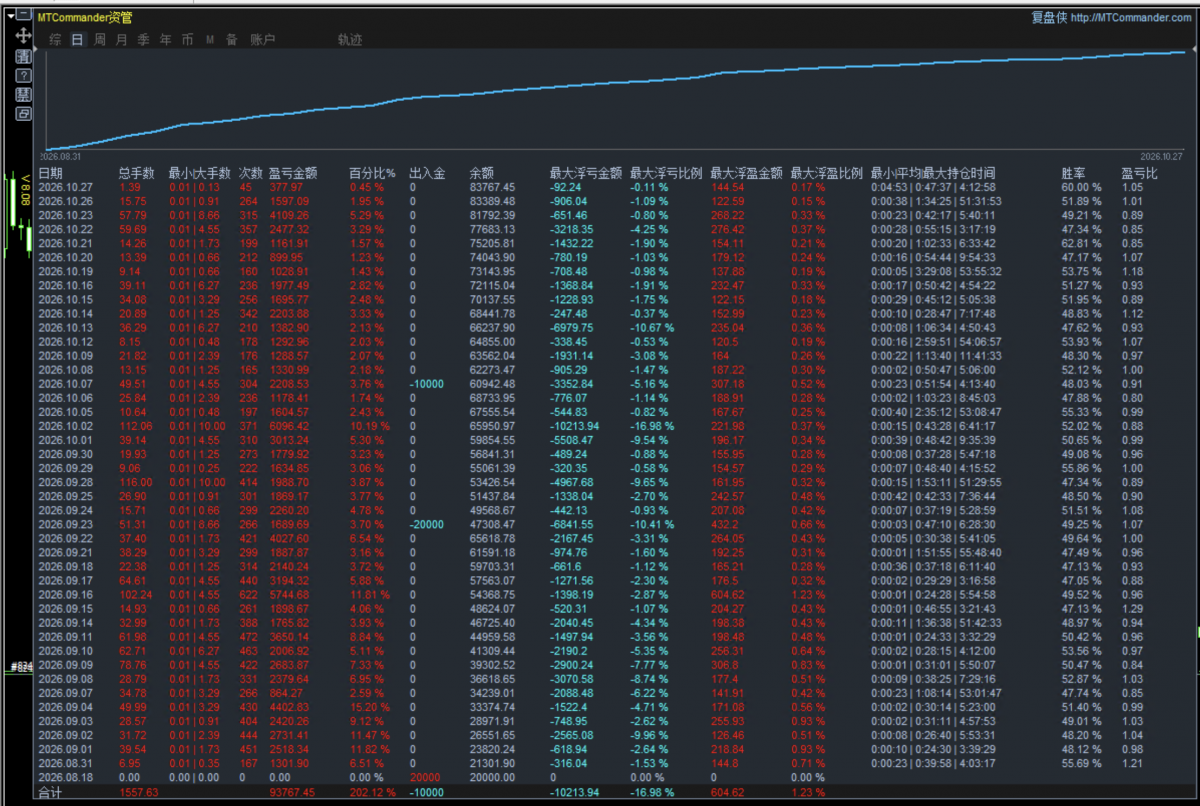Select the 2026.10.13 date row

(65, 327)
